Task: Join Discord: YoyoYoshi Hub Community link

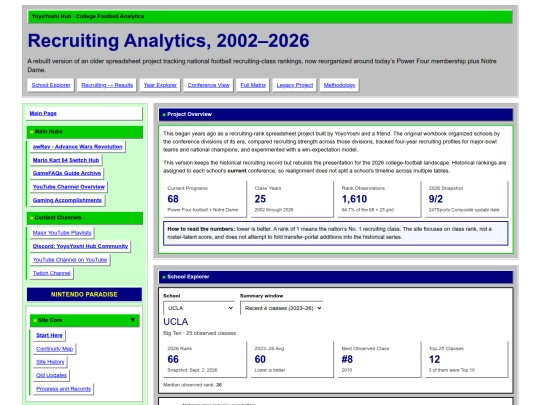Action: pos(80,246)
